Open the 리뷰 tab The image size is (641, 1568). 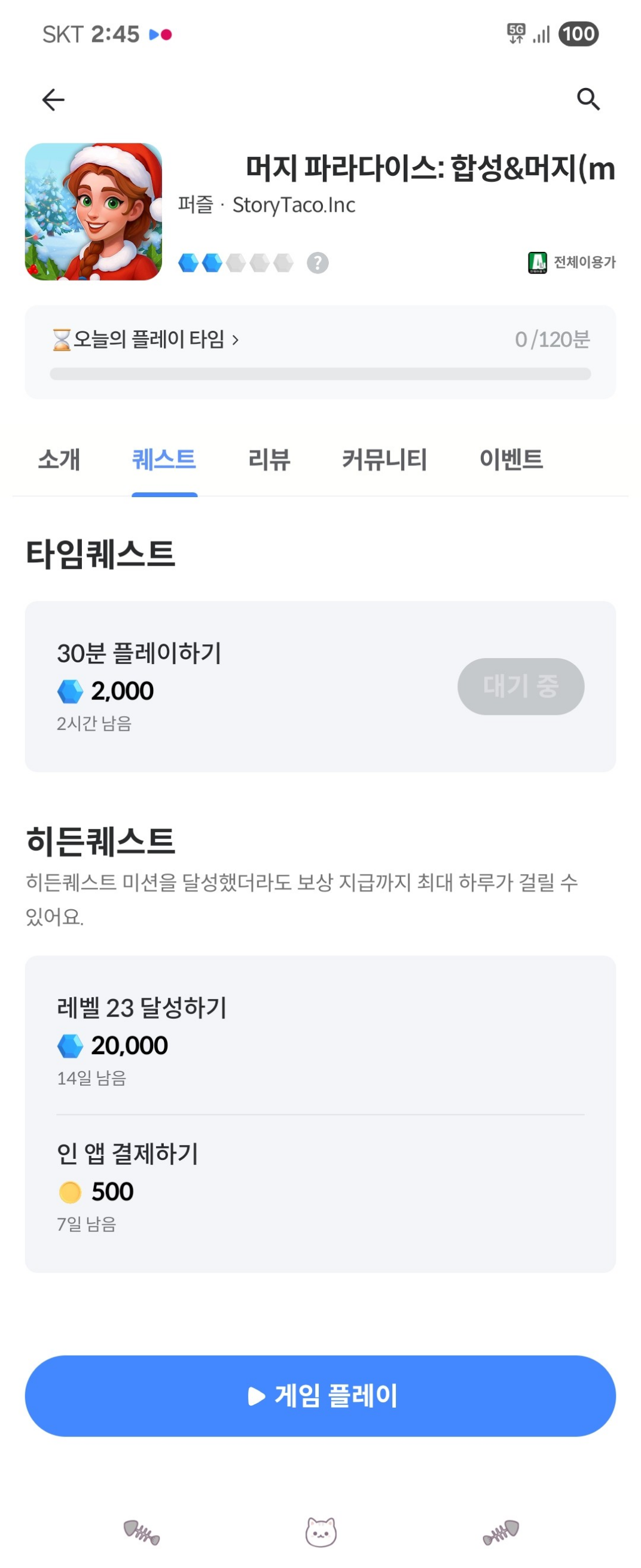pos(270,459)
